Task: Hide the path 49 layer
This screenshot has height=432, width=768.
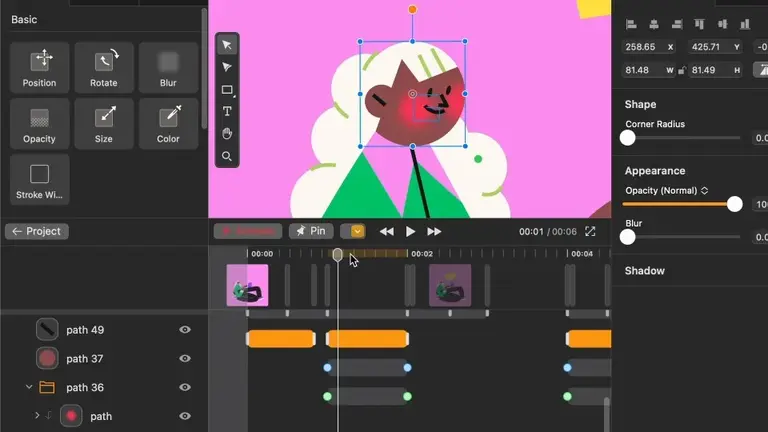Action: 185,330
